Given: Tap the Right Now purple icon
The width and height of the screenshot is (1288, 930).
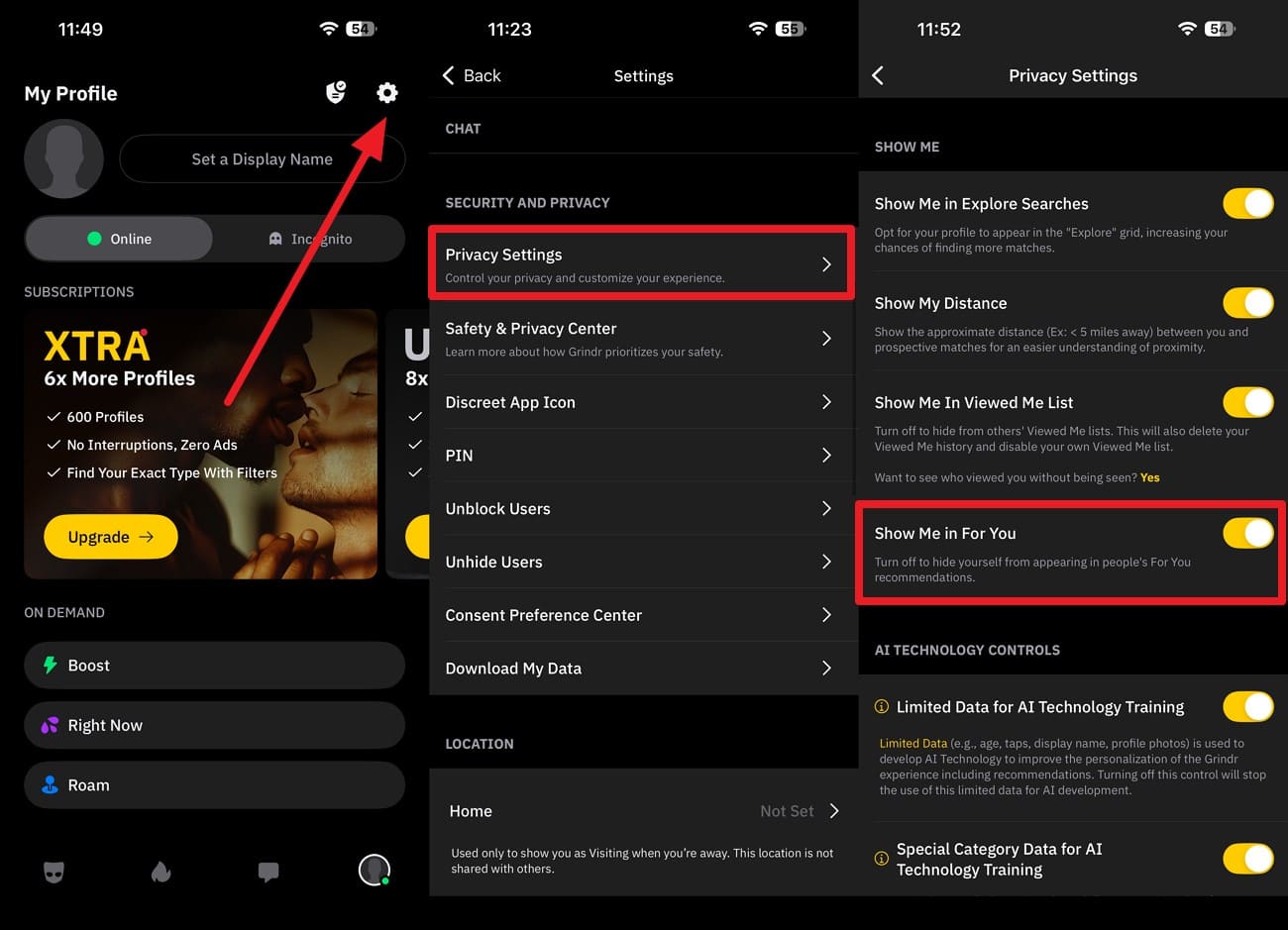Looking at the screenshot, I should tap(50, 725).
